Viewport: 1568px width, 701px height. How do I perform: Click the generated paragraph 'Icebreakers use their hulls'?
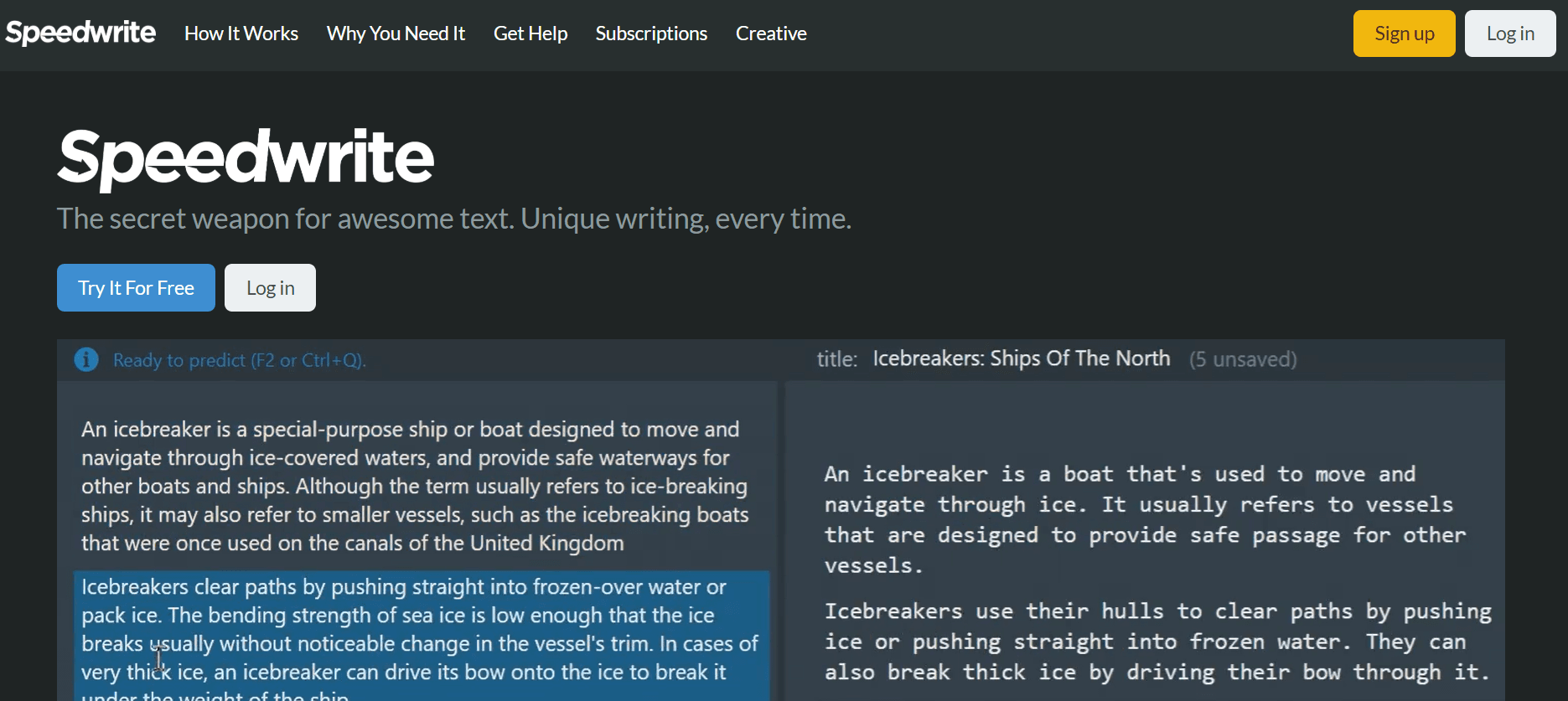(1158, 642)
